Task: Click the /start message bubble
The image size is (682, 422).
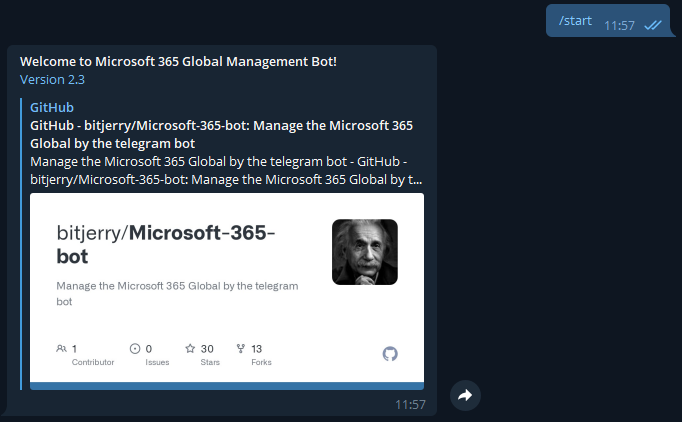Action: (608, 21)
